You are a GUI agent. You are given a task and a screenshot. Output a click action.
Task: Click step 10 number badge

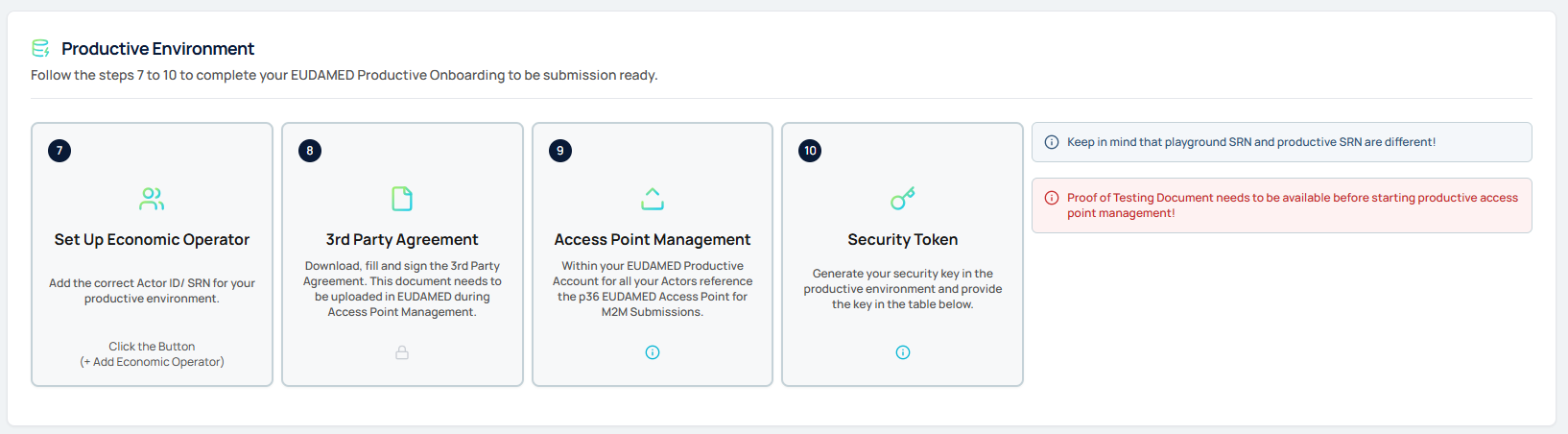(x=810, y=151)
